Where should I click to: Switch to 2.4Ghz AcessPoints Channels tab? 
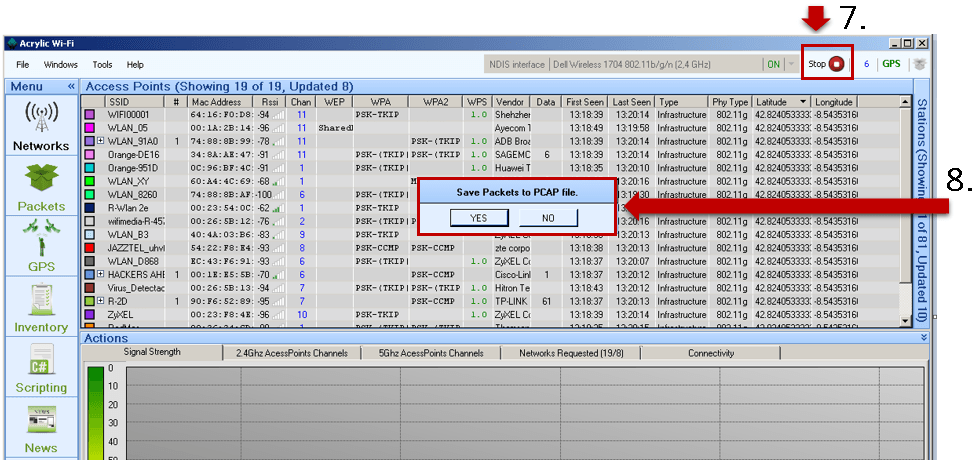291,353
